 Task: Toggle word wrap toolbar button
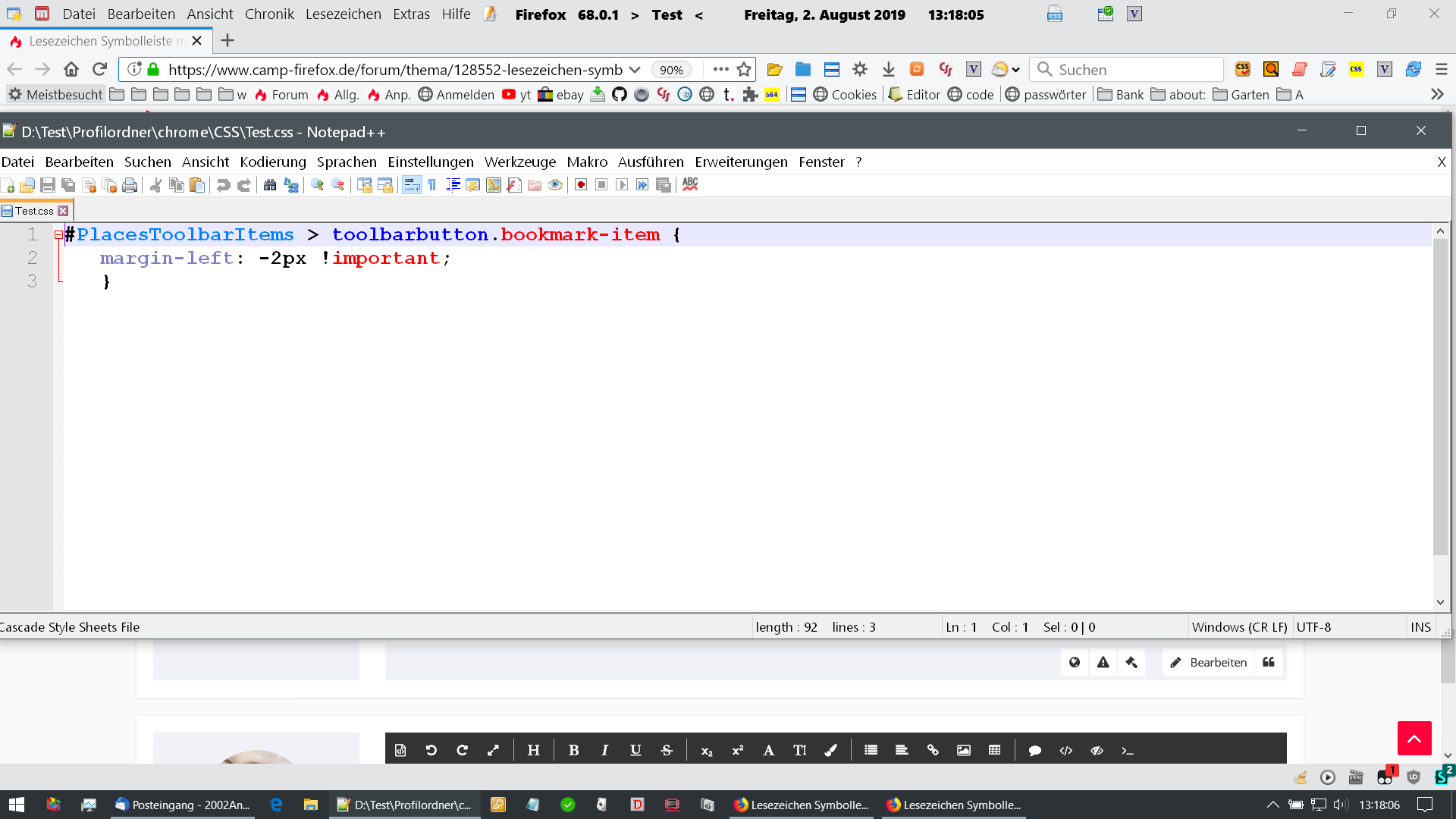[x=412, y=185]
